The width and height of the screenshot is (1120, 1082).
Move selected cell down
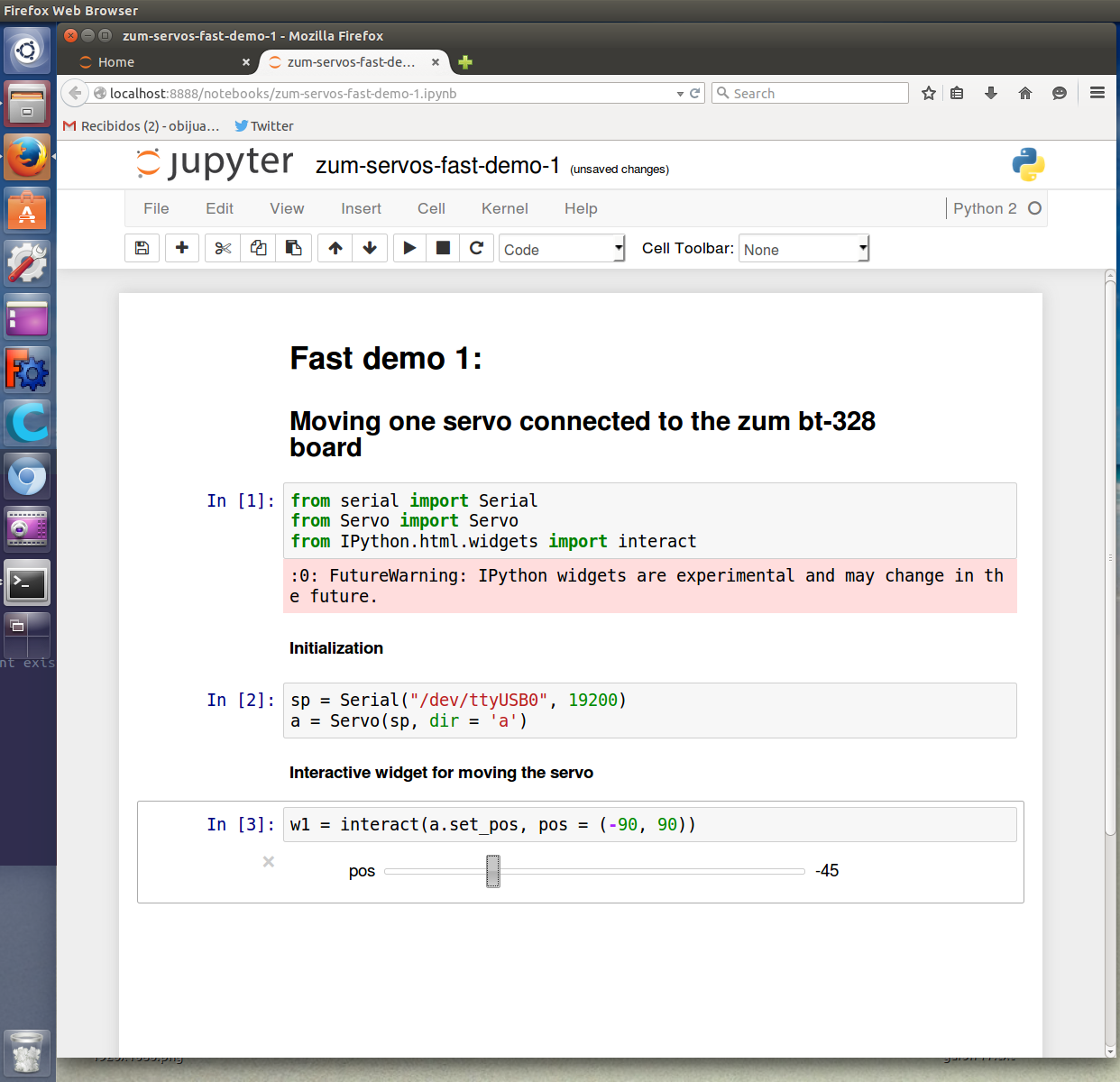pyautogui.click(x=370, y=248)
